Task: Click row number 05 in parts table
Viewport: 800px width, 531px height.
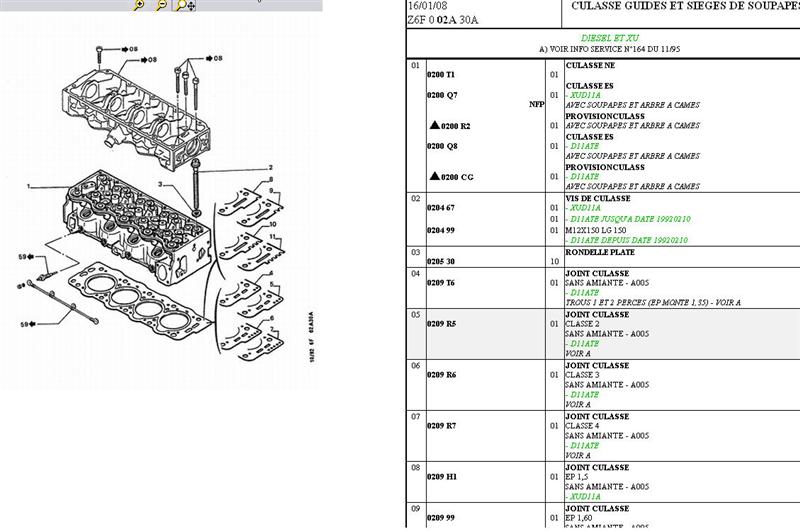Action: [416, 314]
